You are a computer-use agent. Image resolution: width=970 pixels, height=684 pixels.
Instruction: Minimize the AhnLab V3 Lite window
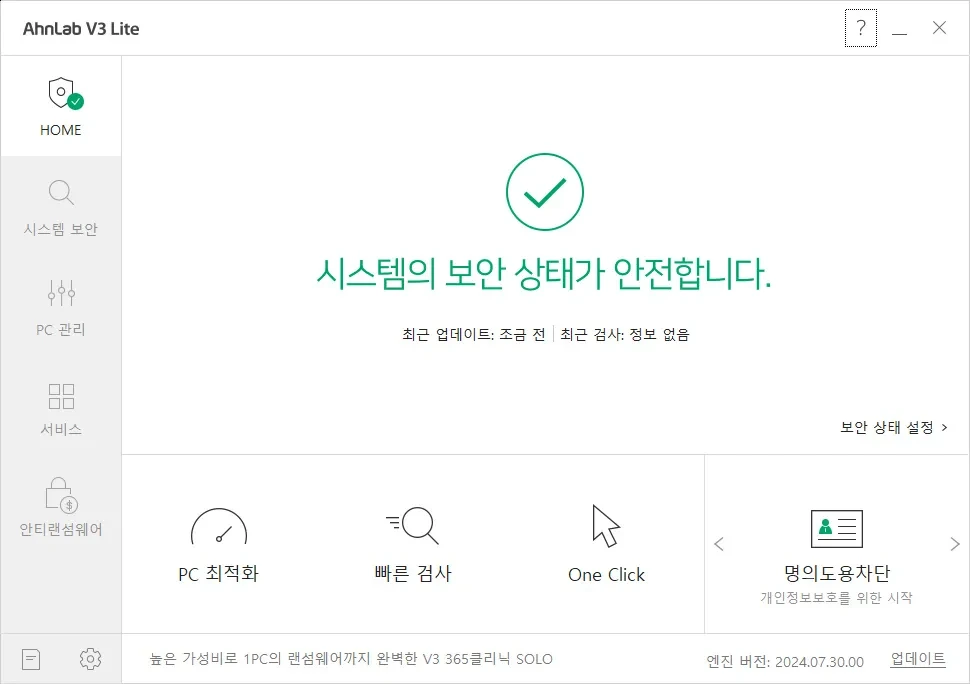pyautogui.click(x=899, y=28)
